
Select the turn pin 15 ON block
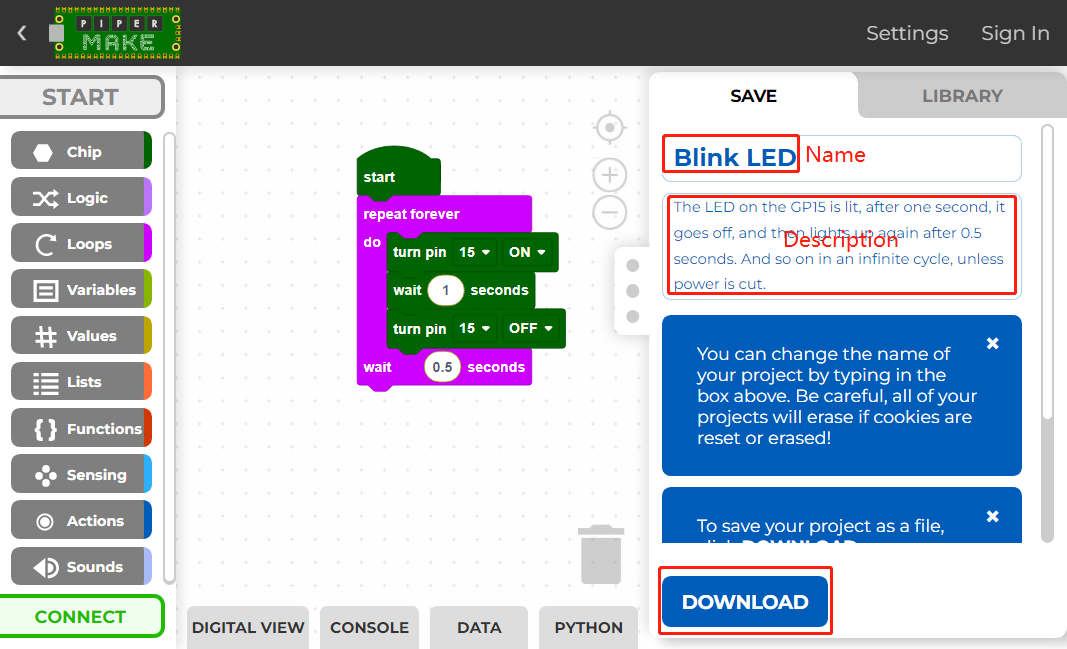[472, 252]
